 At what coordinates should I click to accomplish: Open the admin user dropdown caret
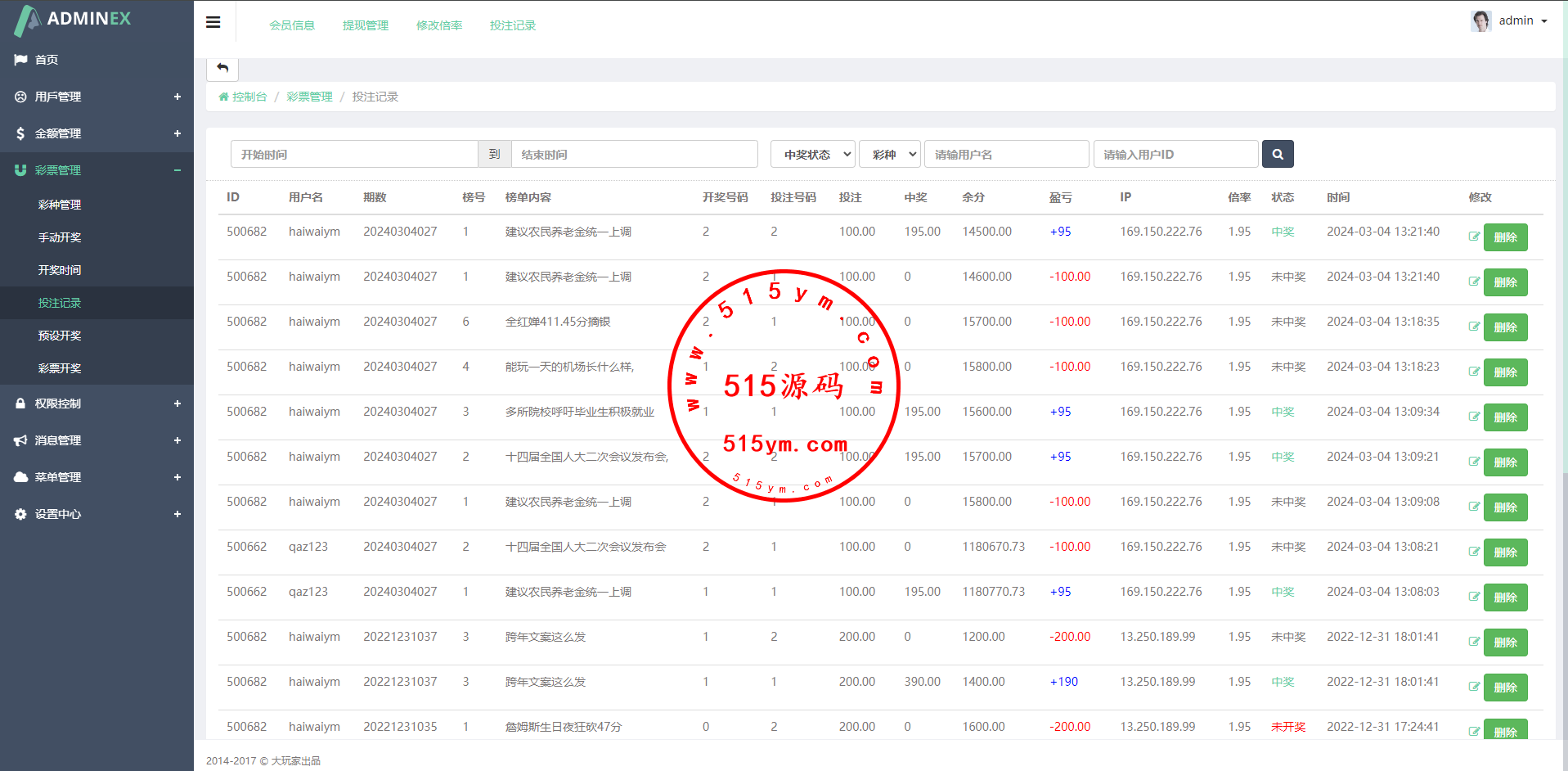1544,21
